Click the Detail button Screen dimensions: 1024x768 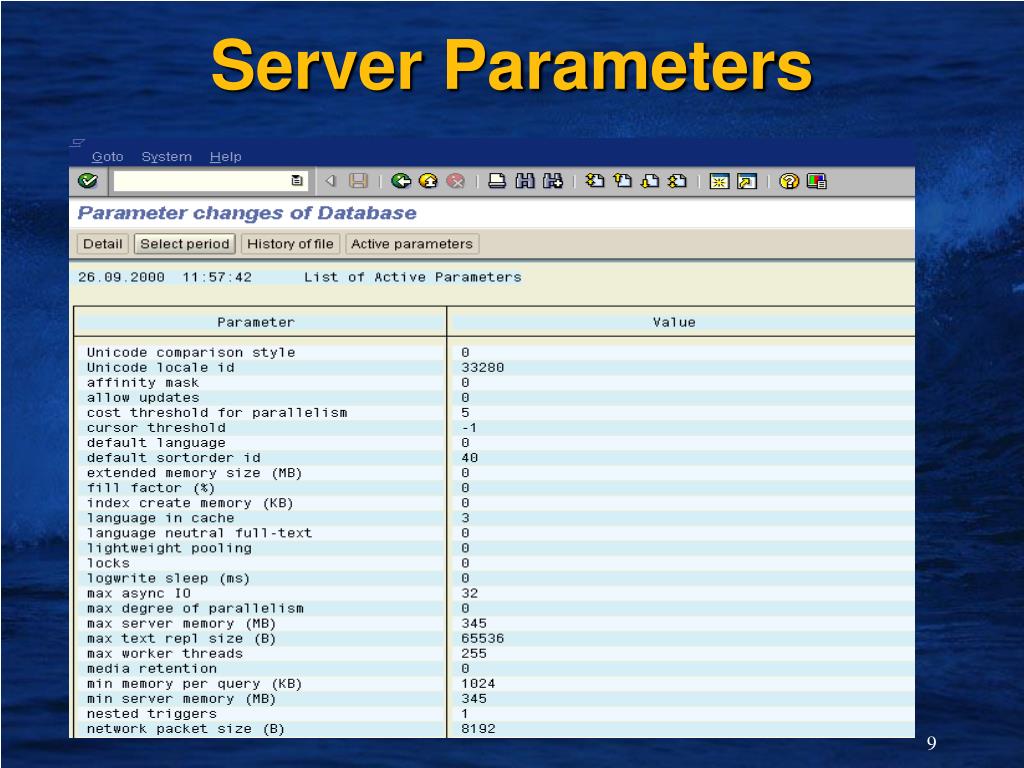(101, 243)
